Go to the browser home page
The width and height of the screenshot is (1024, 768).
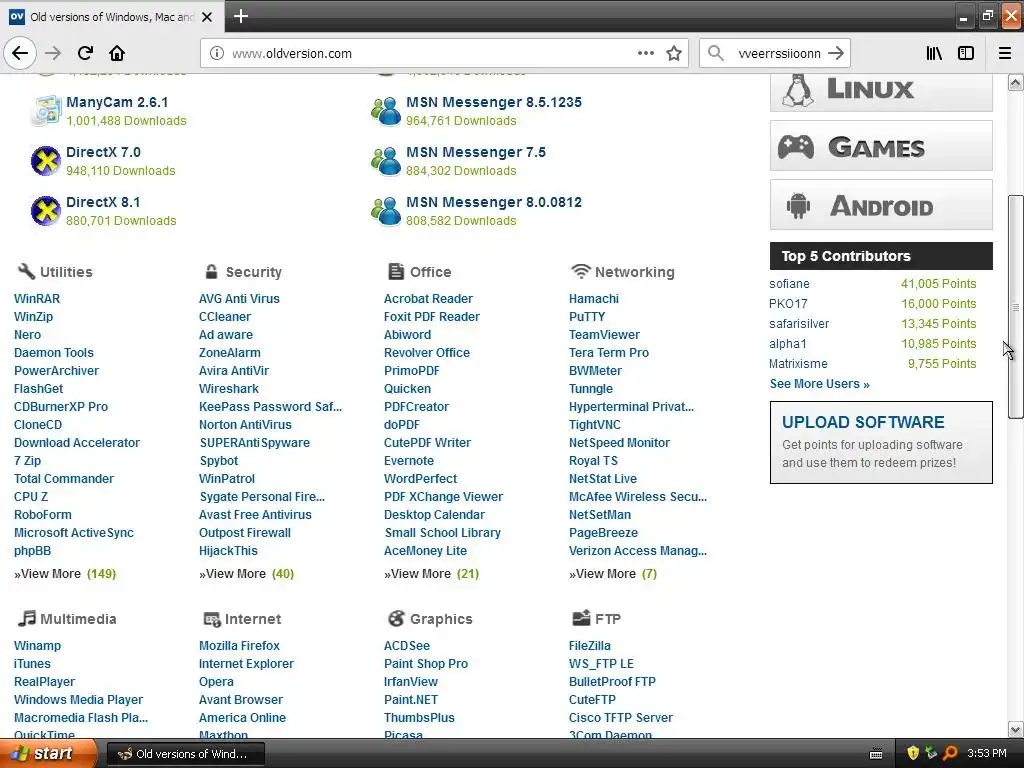point(117,54)
